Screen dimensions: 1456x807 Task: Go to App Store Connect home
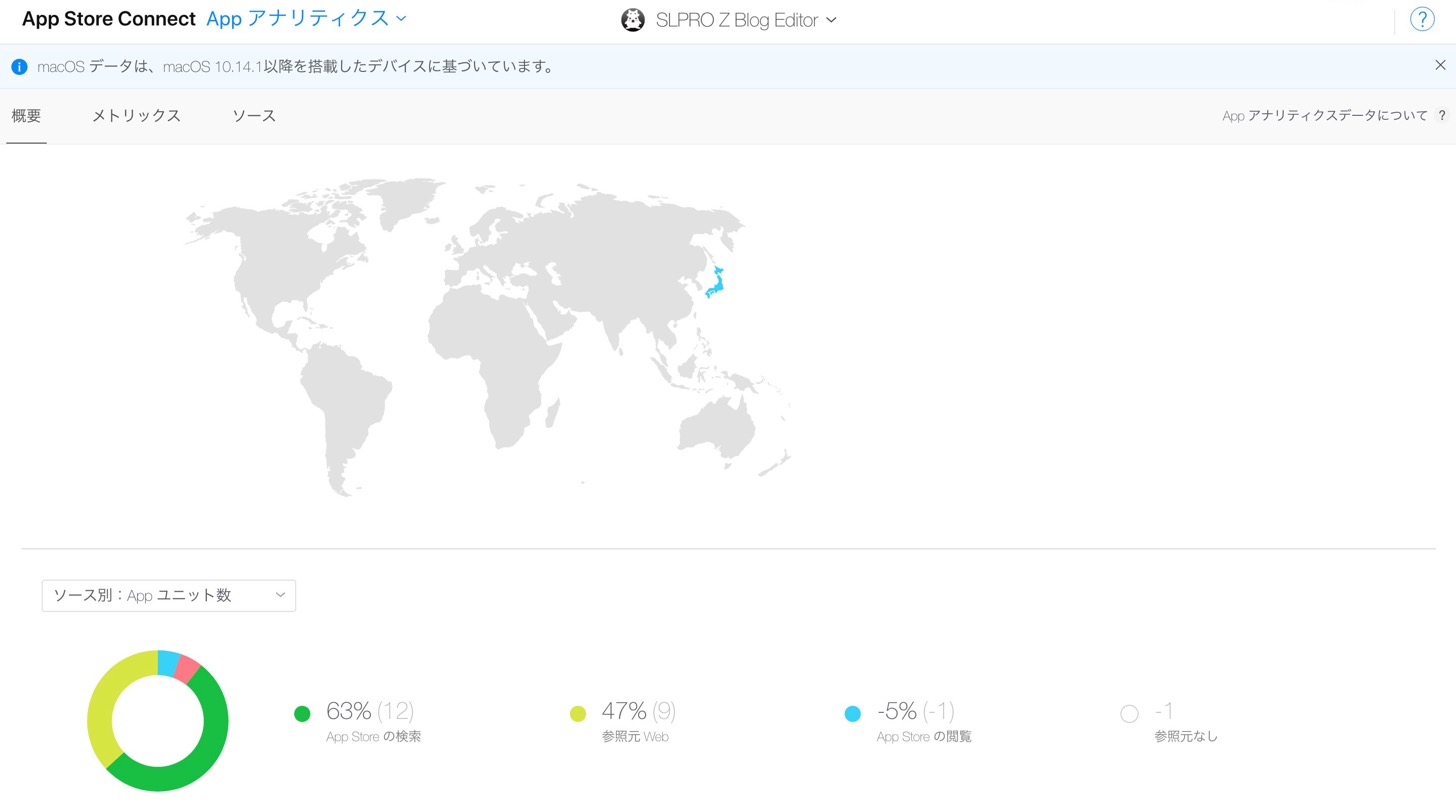click(x=109, y=19)
